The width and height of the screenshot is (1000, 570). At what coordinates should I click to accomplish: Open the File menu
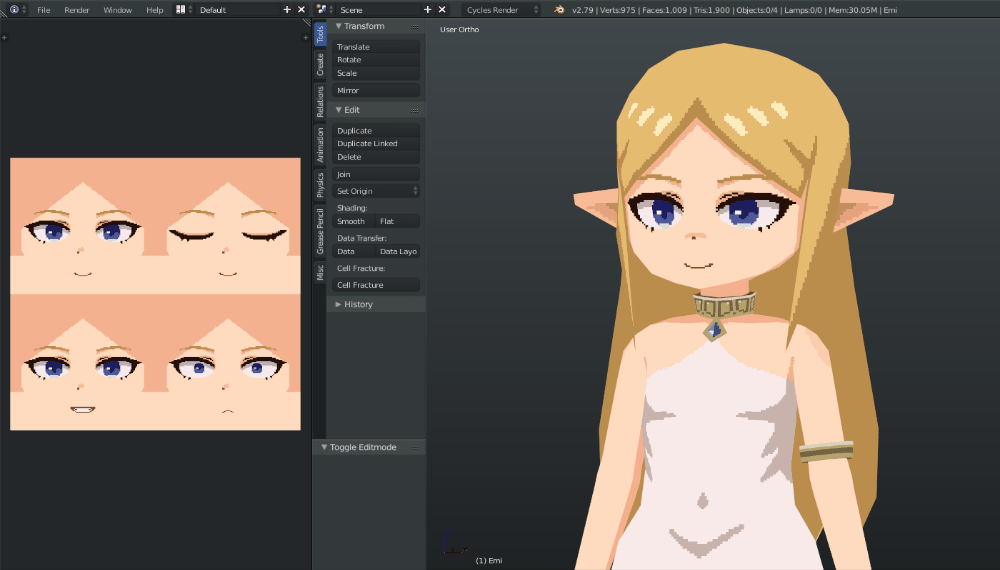pos(43,10)
